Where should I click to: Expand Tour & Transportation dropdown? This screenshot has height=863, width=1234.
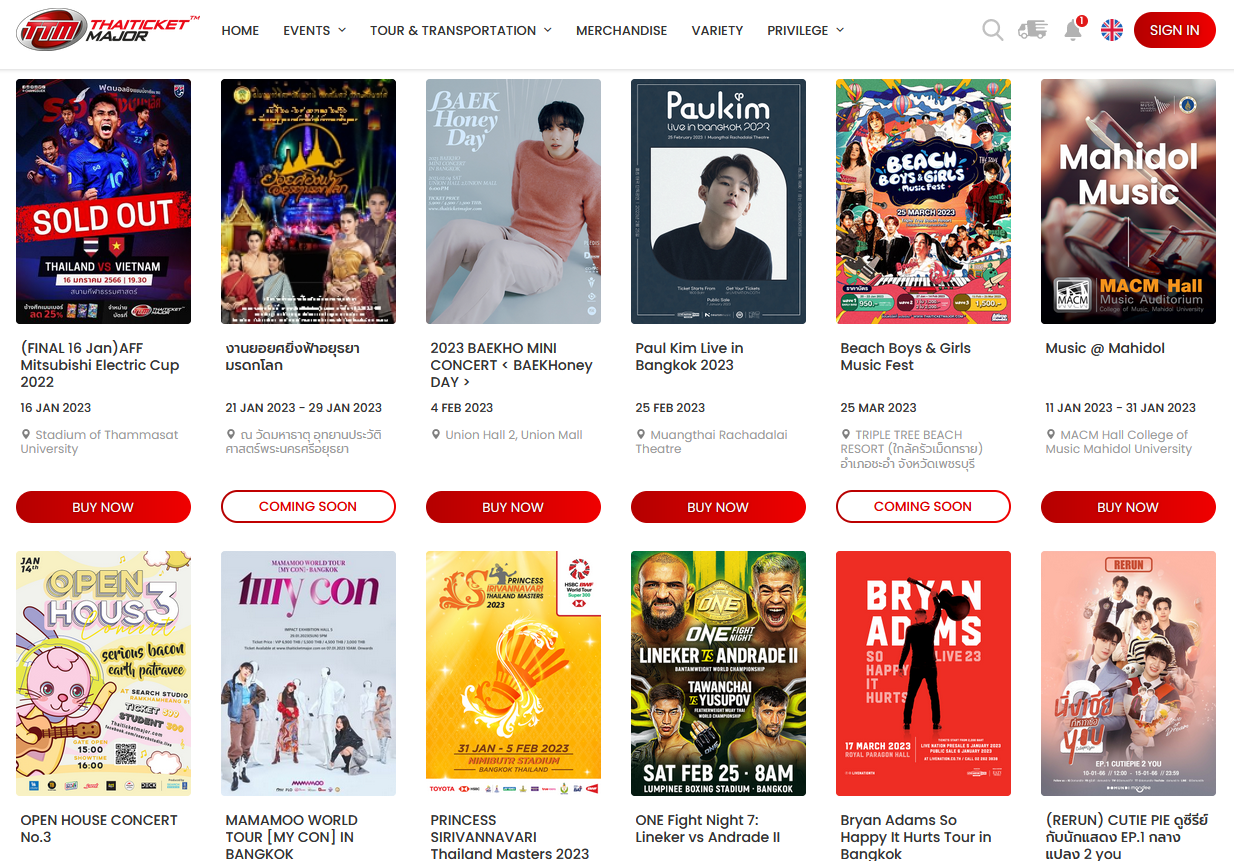[x=460, y=30]
